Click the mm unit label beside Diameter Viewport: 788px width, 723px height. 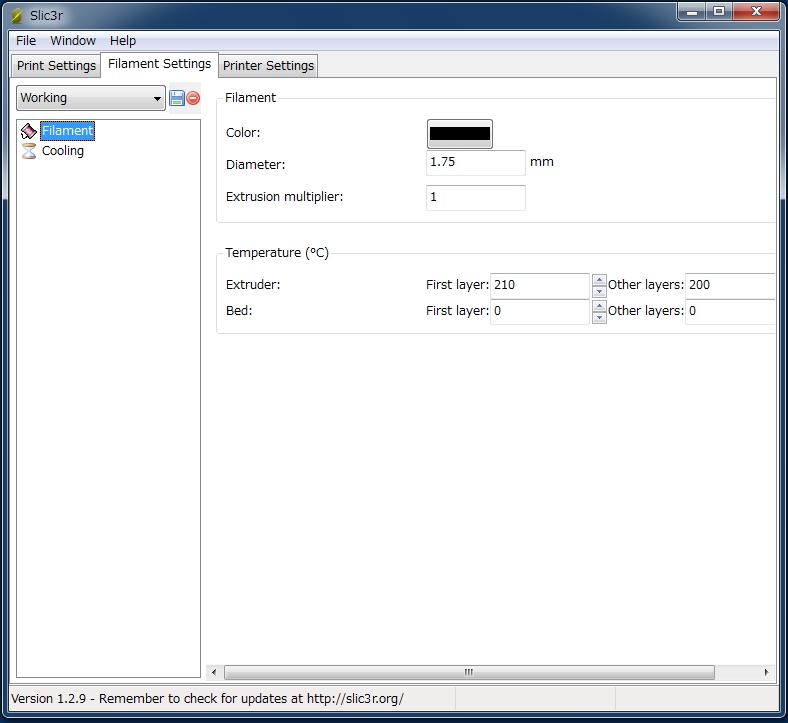click(542, 162)
